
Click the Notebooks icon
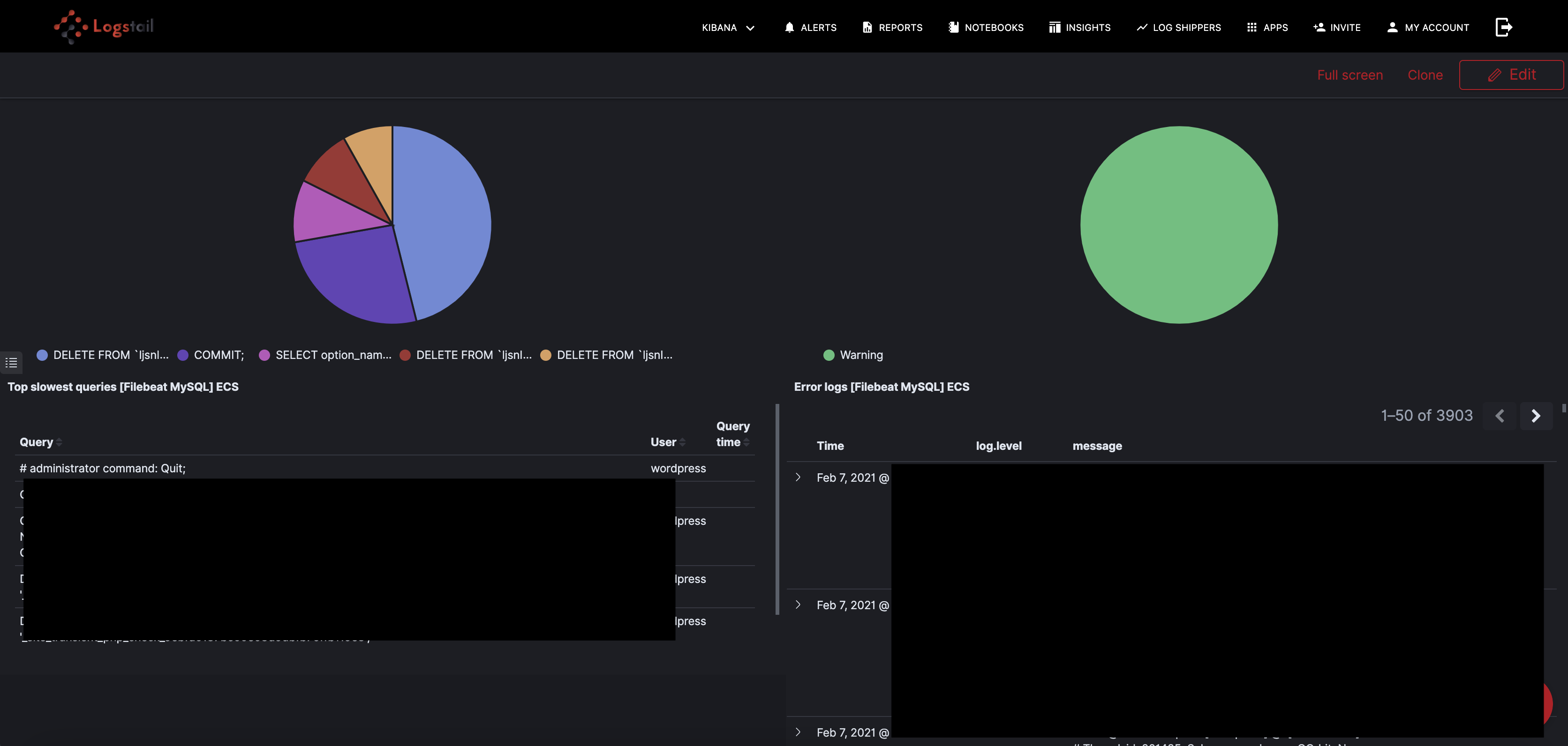pos(953,27)
